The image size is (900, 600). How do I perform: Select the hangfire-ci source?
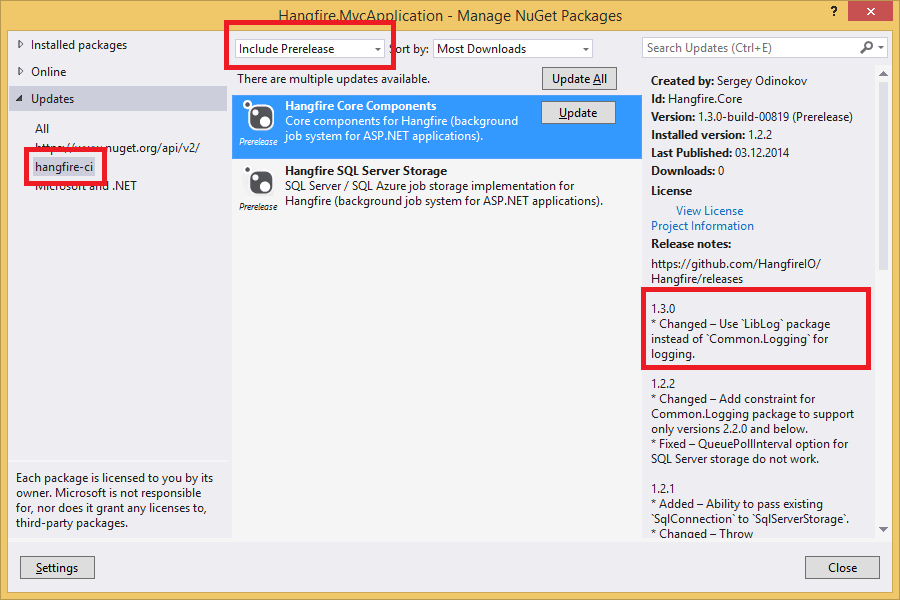64,167
